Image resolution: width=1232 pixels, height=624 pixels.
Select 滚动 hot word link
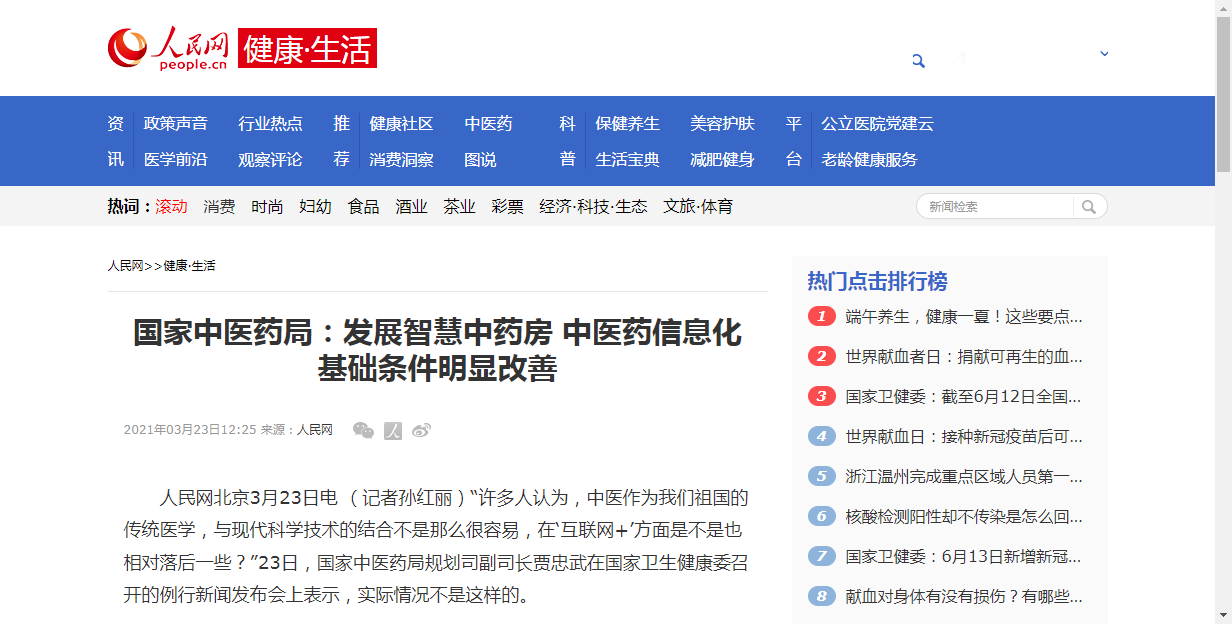(x=171, y=207)
